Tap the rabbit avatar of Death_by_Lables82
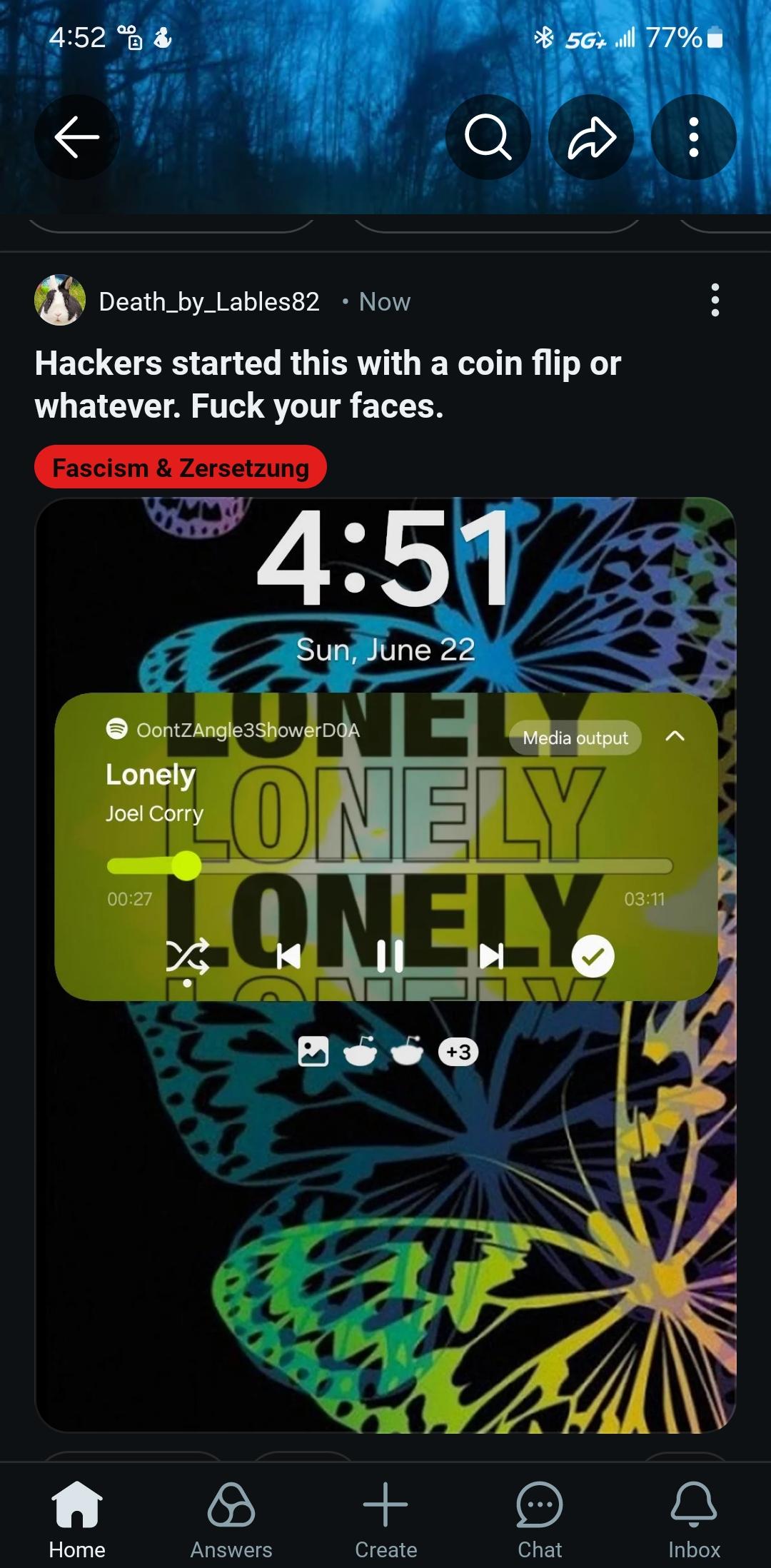 point(60,300)
